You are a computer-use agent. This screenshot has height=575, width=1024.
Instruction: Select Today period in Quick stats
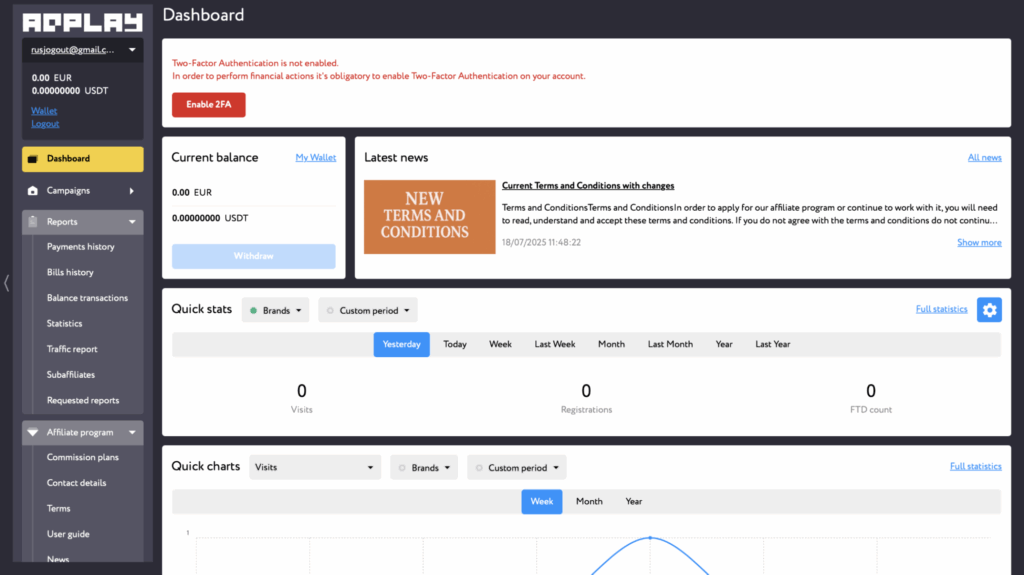coord(455,344)
